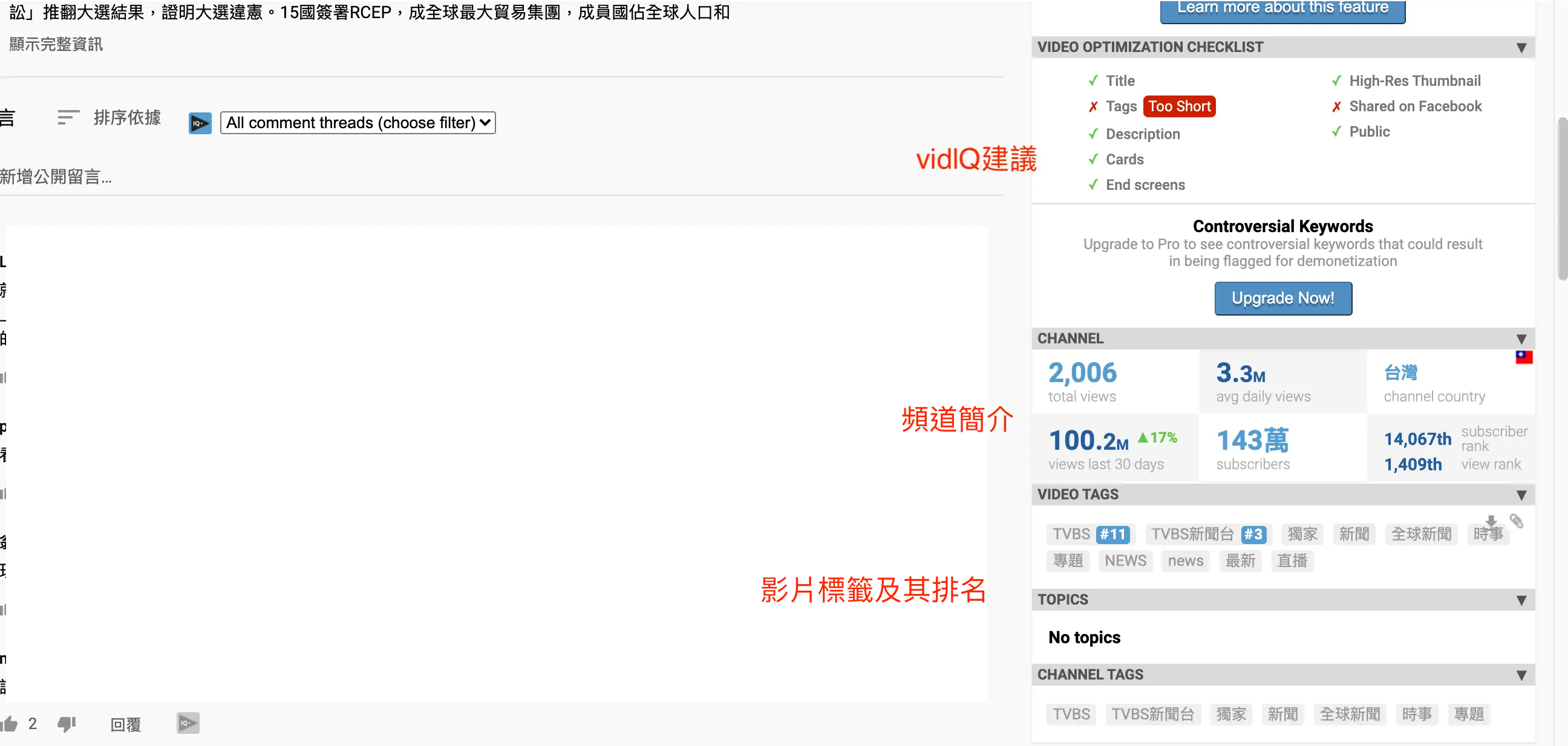Click the 2,006 total views stat
Screen dimensions: 1568x746
pyautogui.click(x=1082, y=372)
